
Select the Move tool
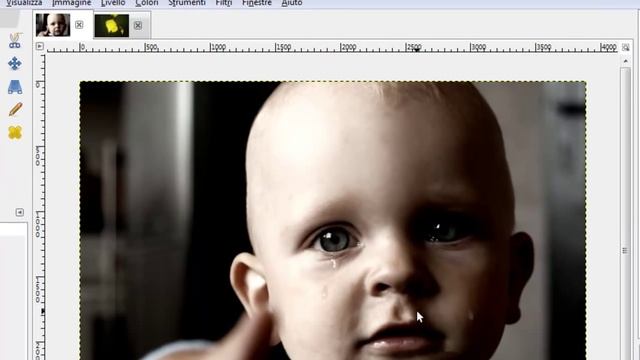15,64
